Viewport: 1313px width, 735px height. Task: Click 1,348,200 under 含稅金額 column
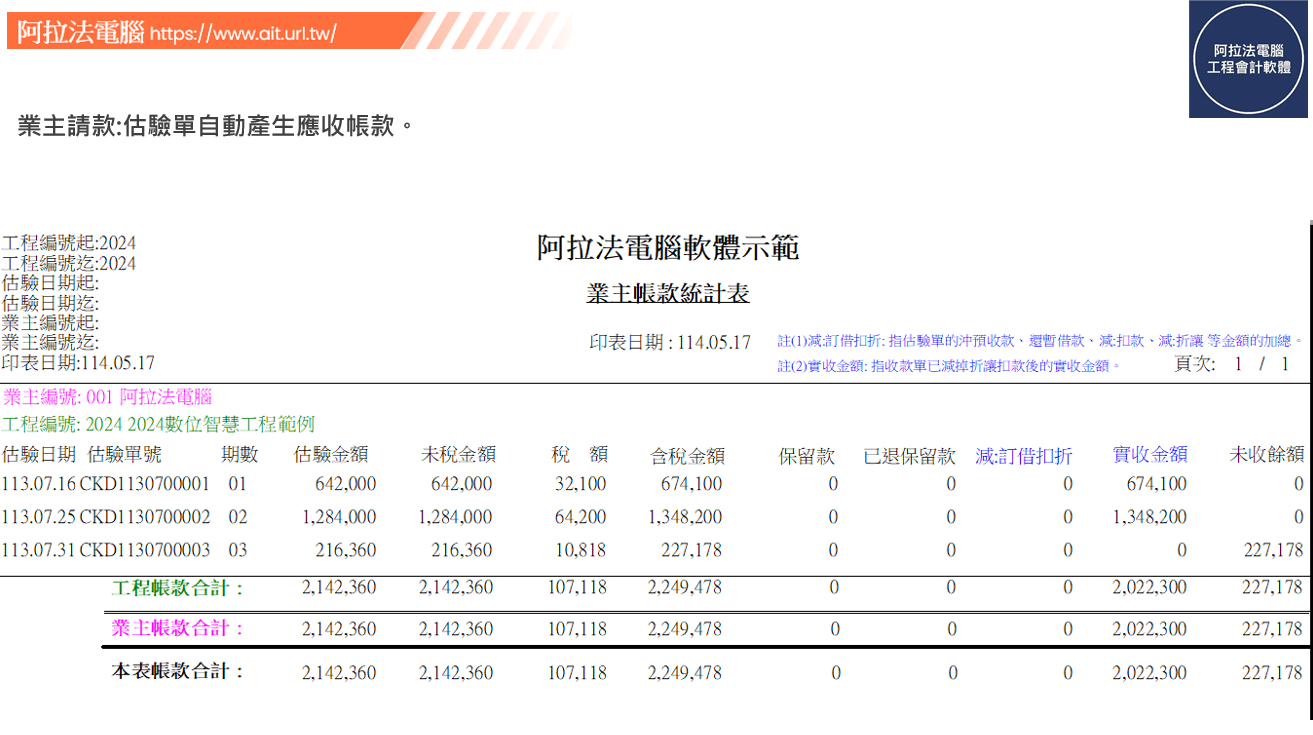685,517
